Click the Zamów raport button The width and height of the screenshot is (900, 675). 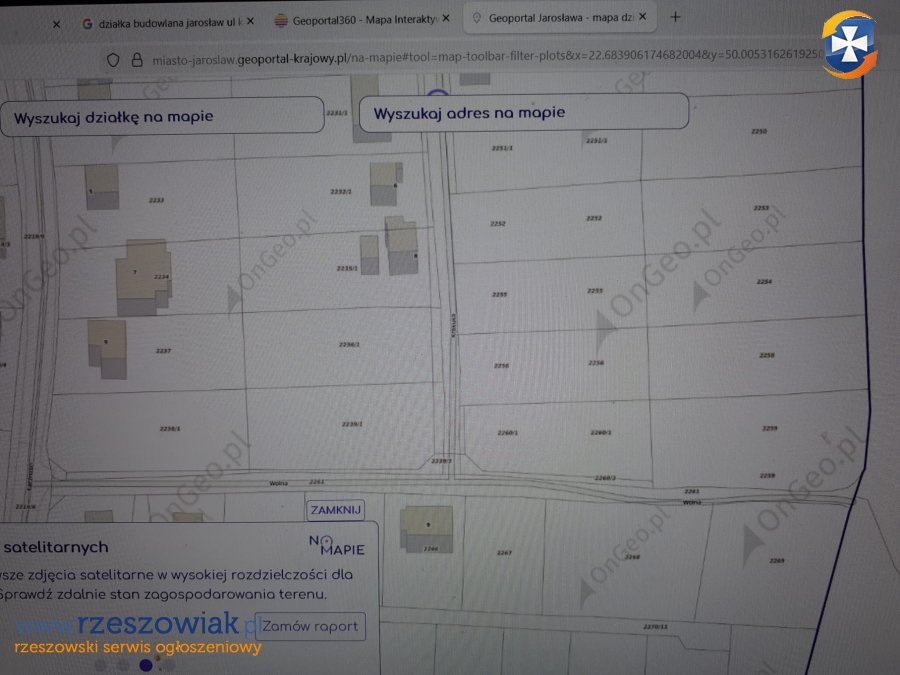click(x=310, y=627)
